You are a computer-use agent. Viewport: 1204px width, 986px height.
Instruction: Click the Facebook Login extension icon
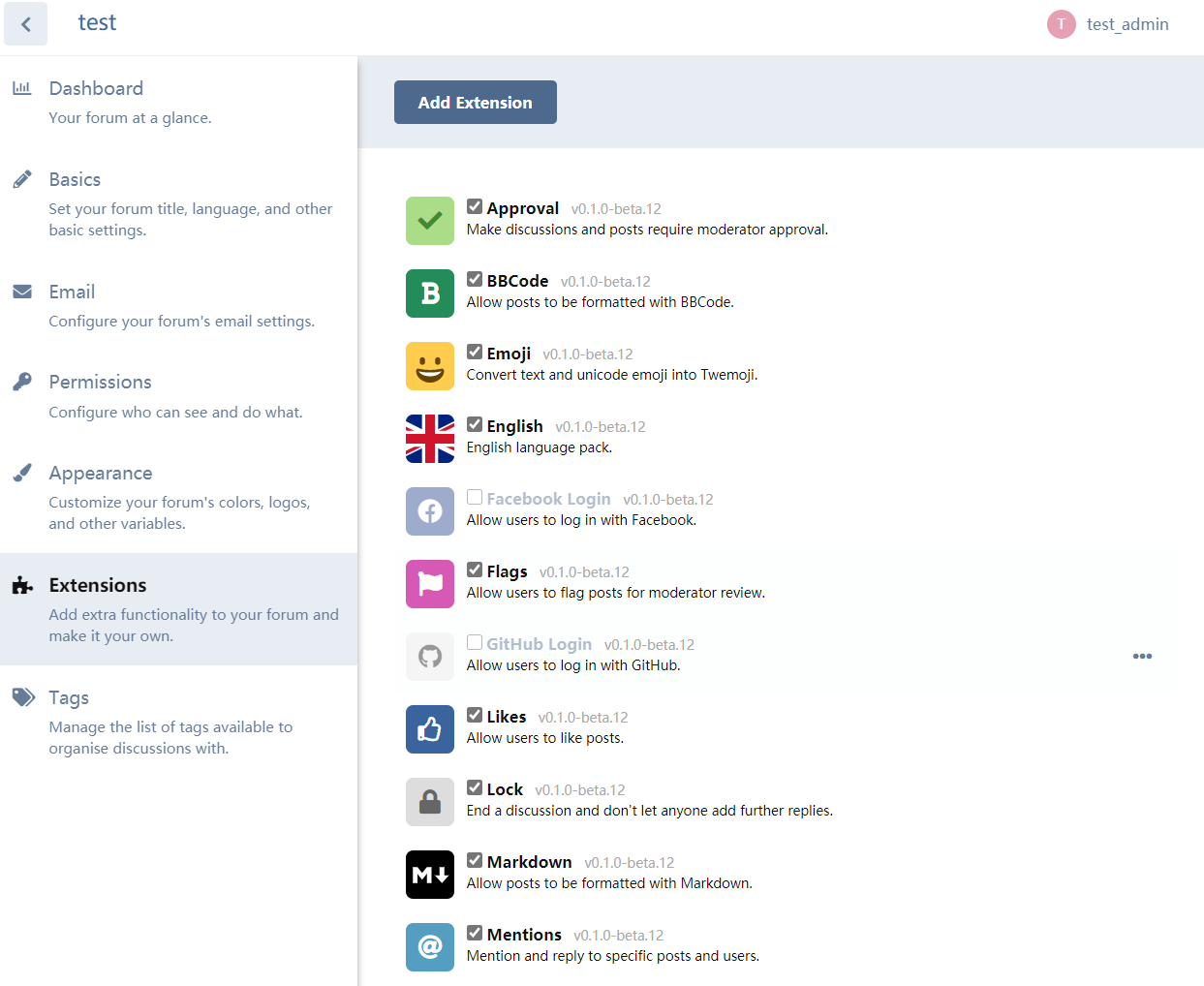430,511
